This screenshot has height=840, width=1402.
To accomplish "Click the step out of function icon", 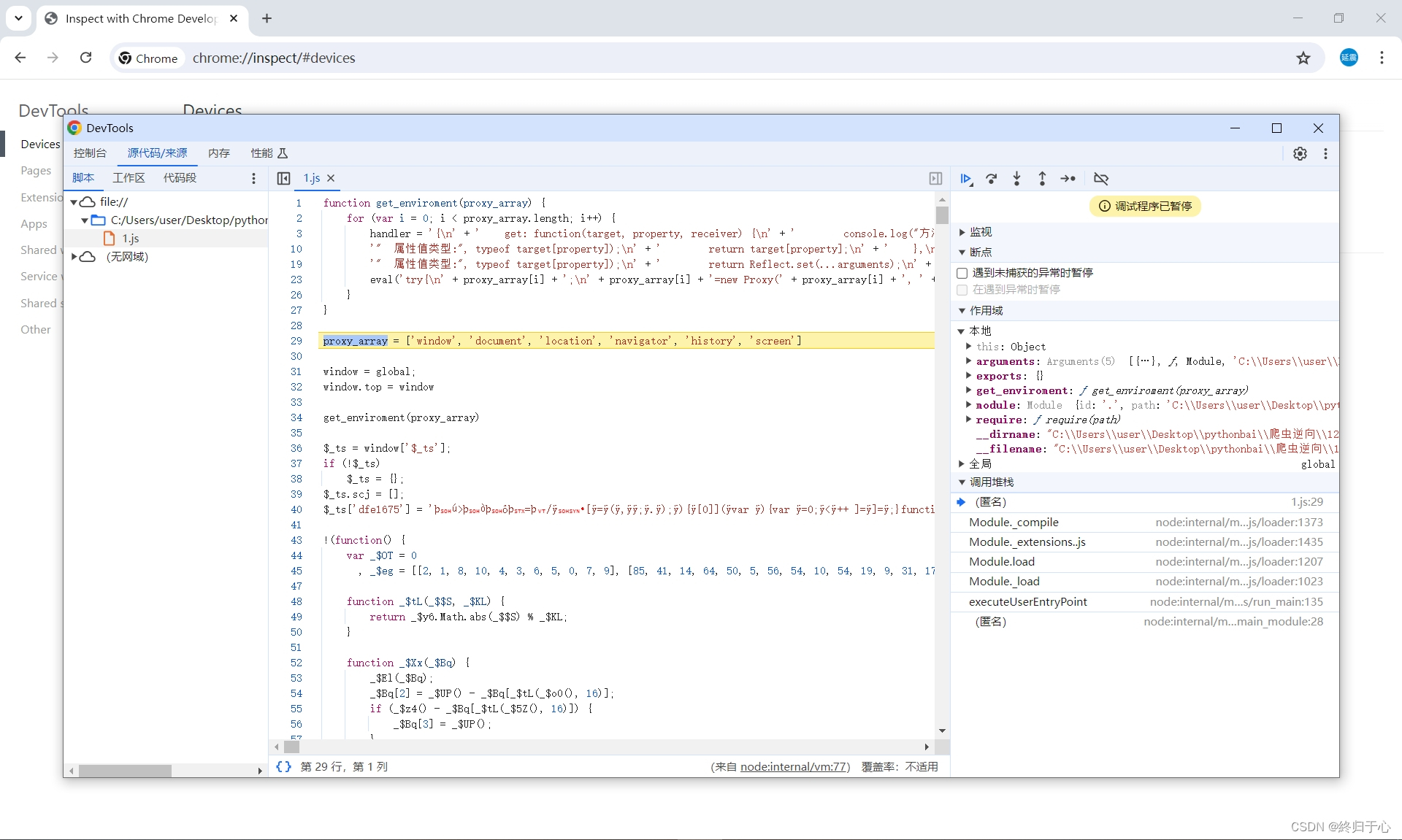I will click(x=1042, y=179).
